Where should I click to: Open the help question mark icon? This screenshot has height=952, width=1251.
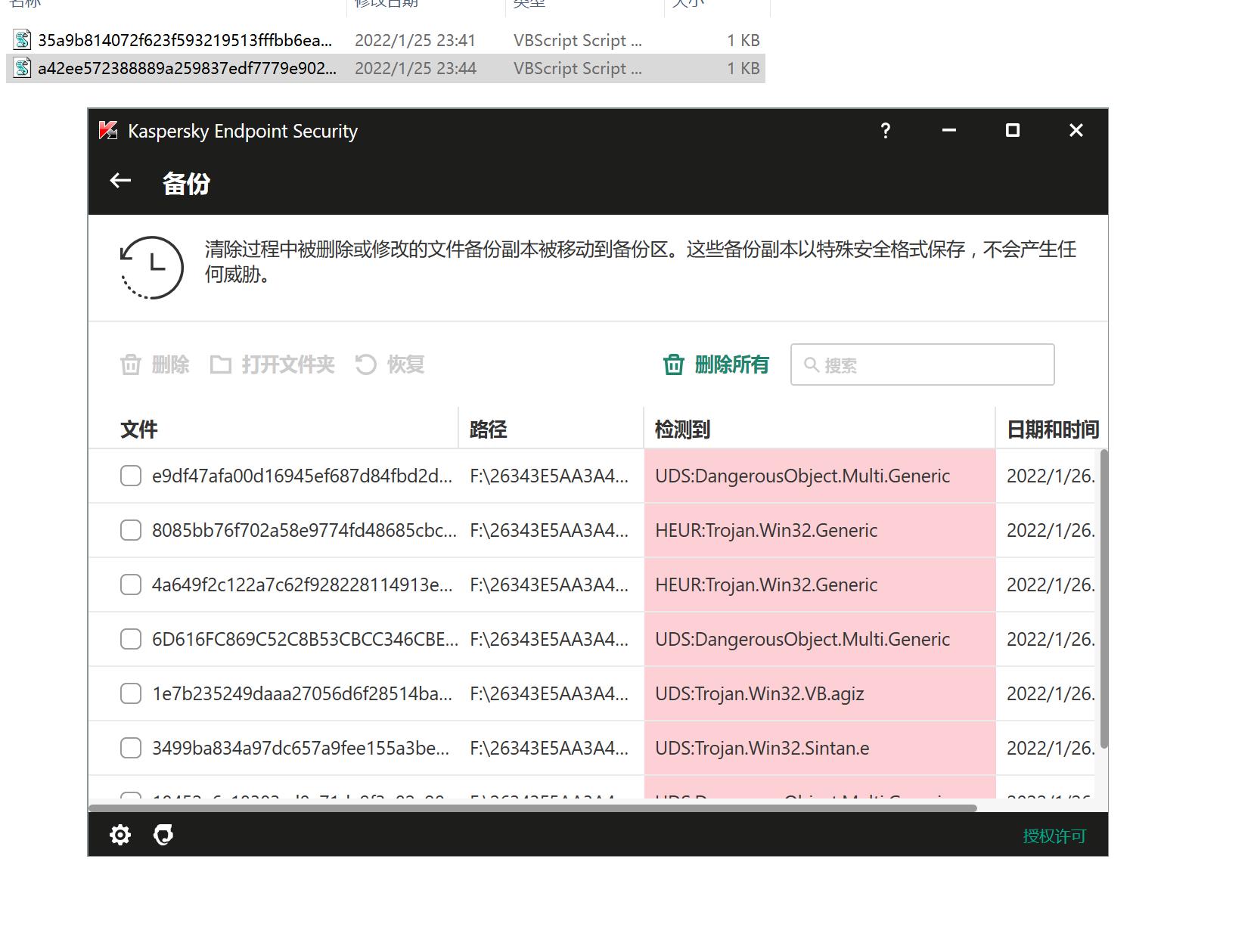[x=886, y=131]
